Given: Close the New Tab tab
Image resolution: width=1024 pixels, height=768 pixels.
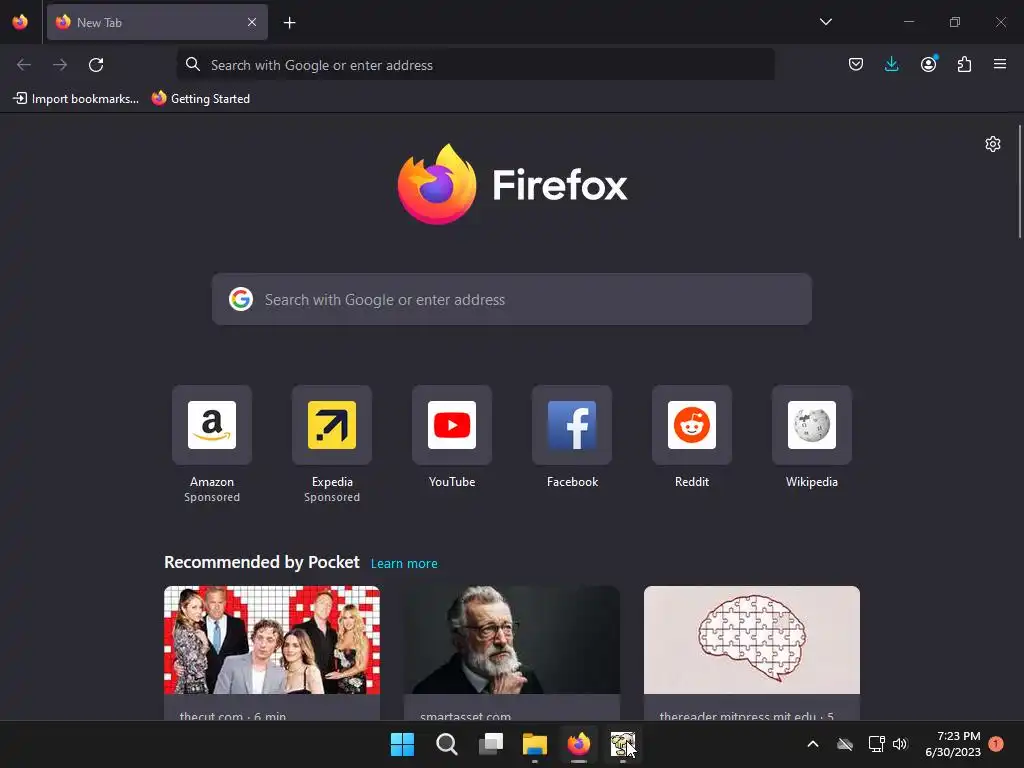Looking at the screenshot, I should [x=252, y=22].
